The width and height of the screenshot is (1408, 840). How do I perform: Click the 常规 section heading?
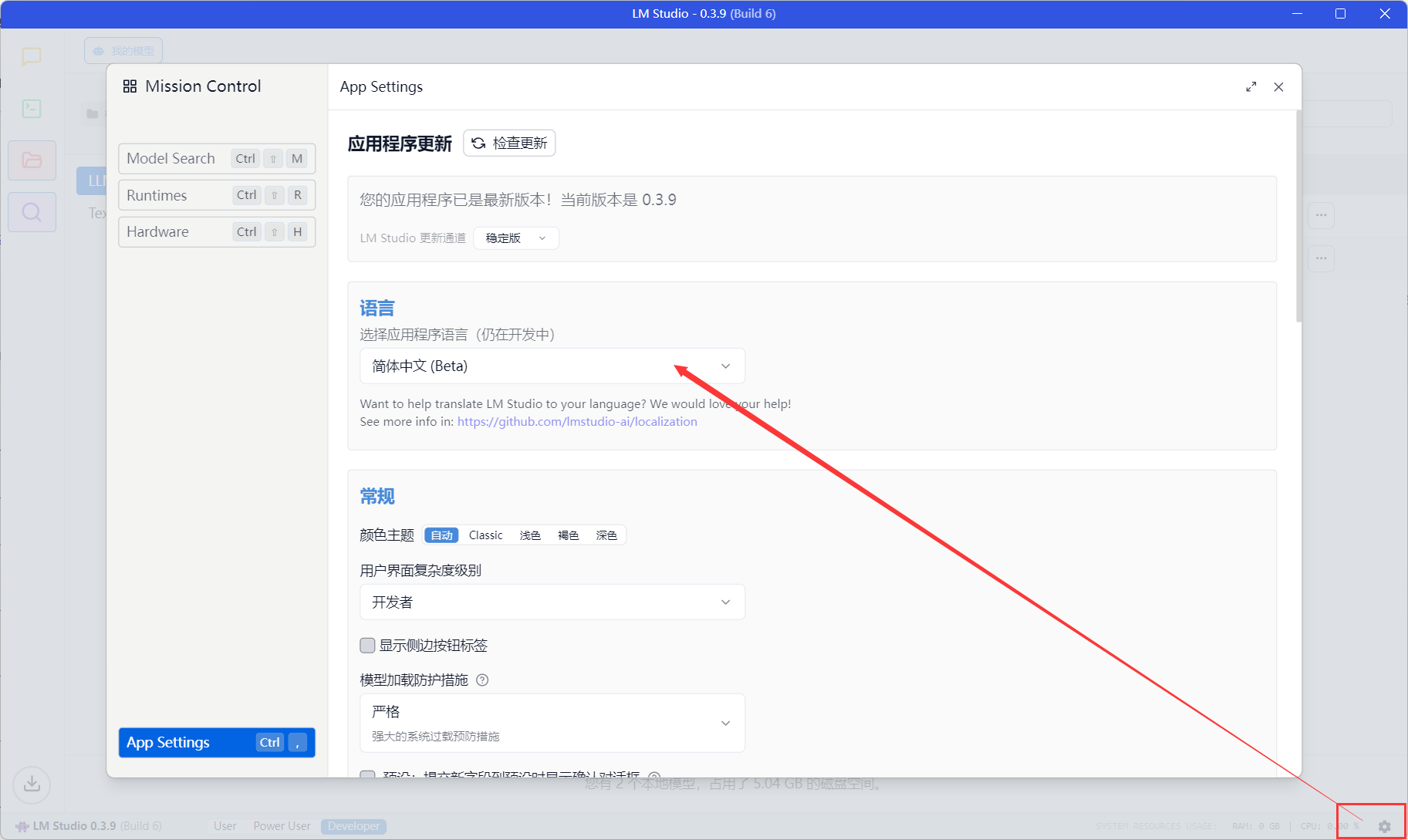pos(377,497)
